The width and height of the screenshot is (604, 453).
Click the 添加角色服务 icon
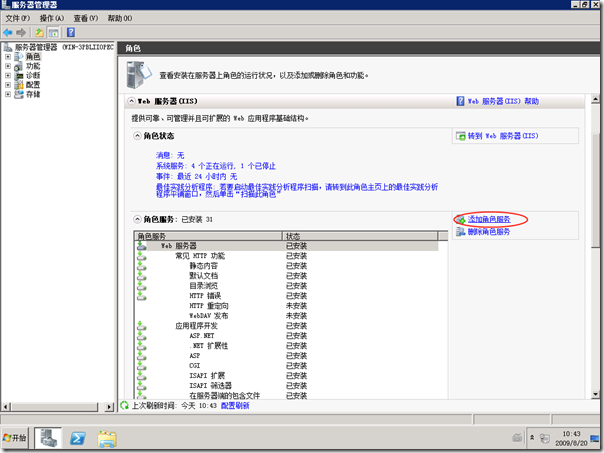click(x=461, y=220)
